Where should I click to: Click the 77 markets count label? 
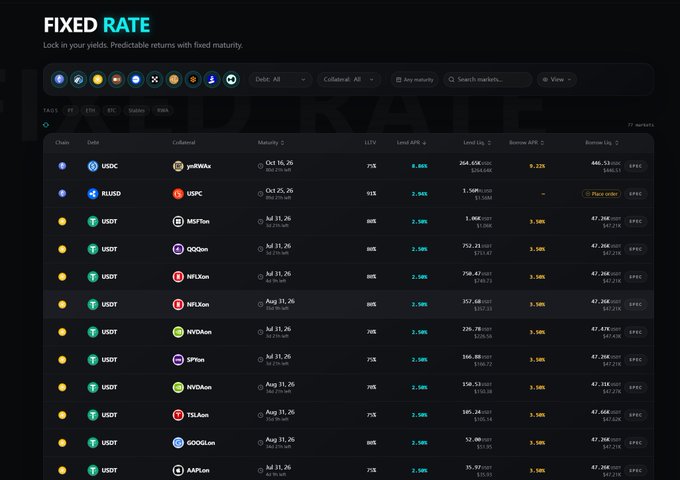[x=641, y=125]
